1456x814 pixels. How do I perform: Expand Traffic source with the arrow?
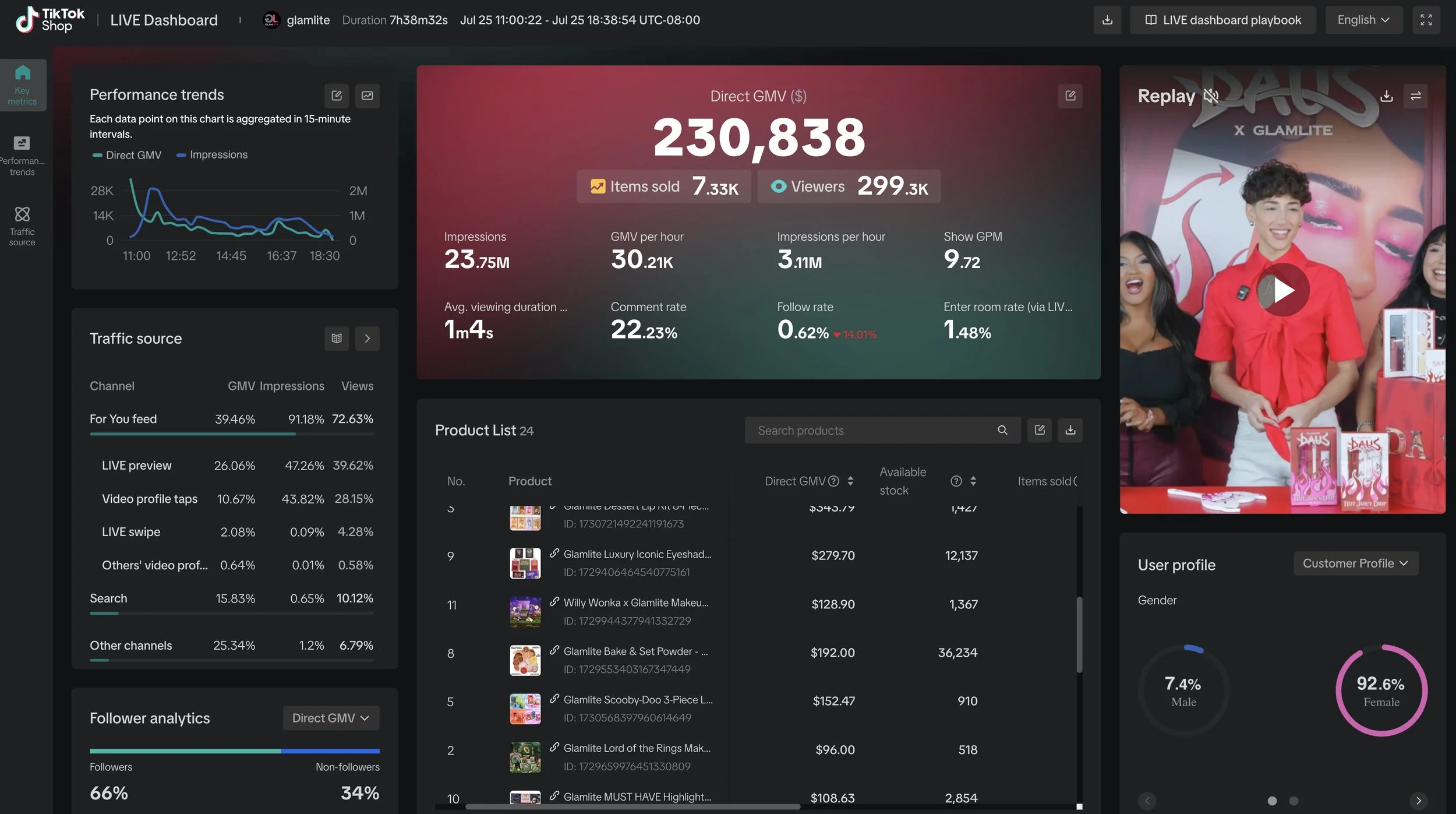coord(367,339)
